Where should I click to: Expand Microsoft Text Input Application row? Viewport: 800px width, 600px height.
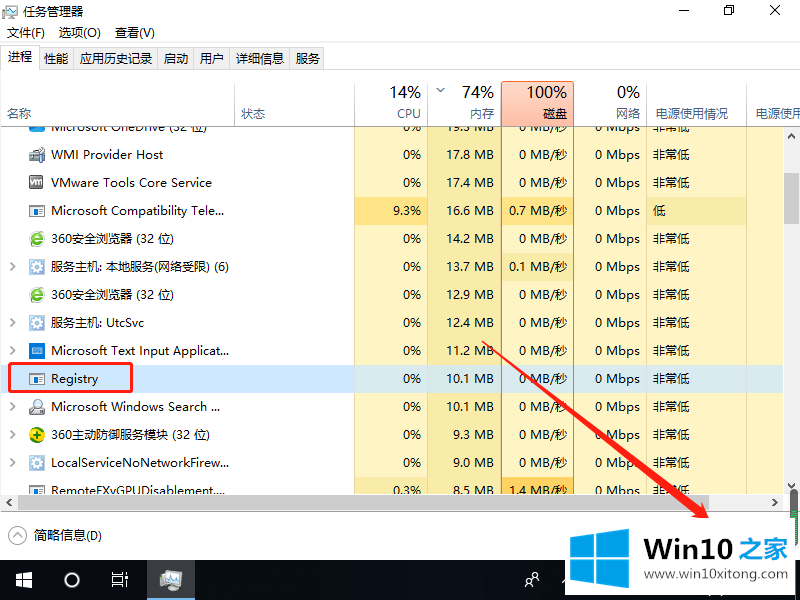tap(13, 351)
